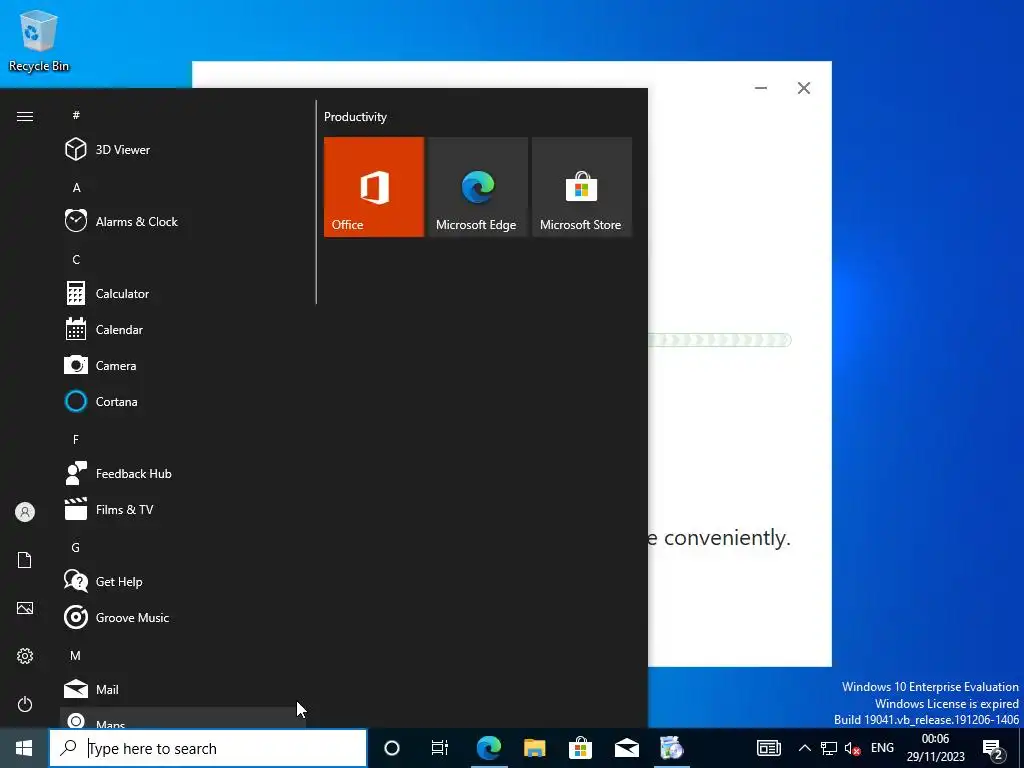Screen dimensions: 1024x768
Task: Click the C letter group header
Action: click(x=76, y=259)
